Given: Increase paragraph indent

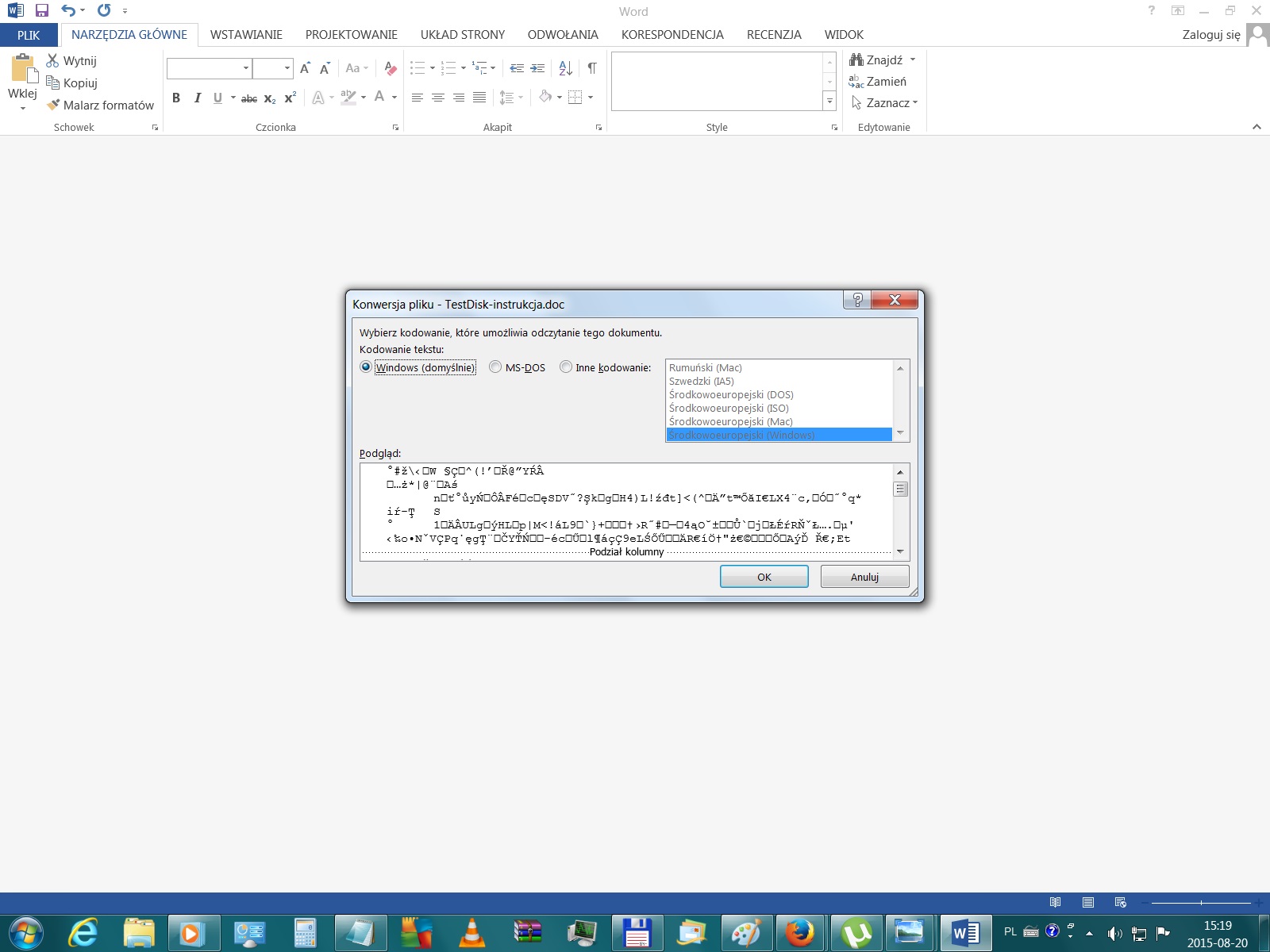Looking at the screenshot, I should click(x=537, y=68).
